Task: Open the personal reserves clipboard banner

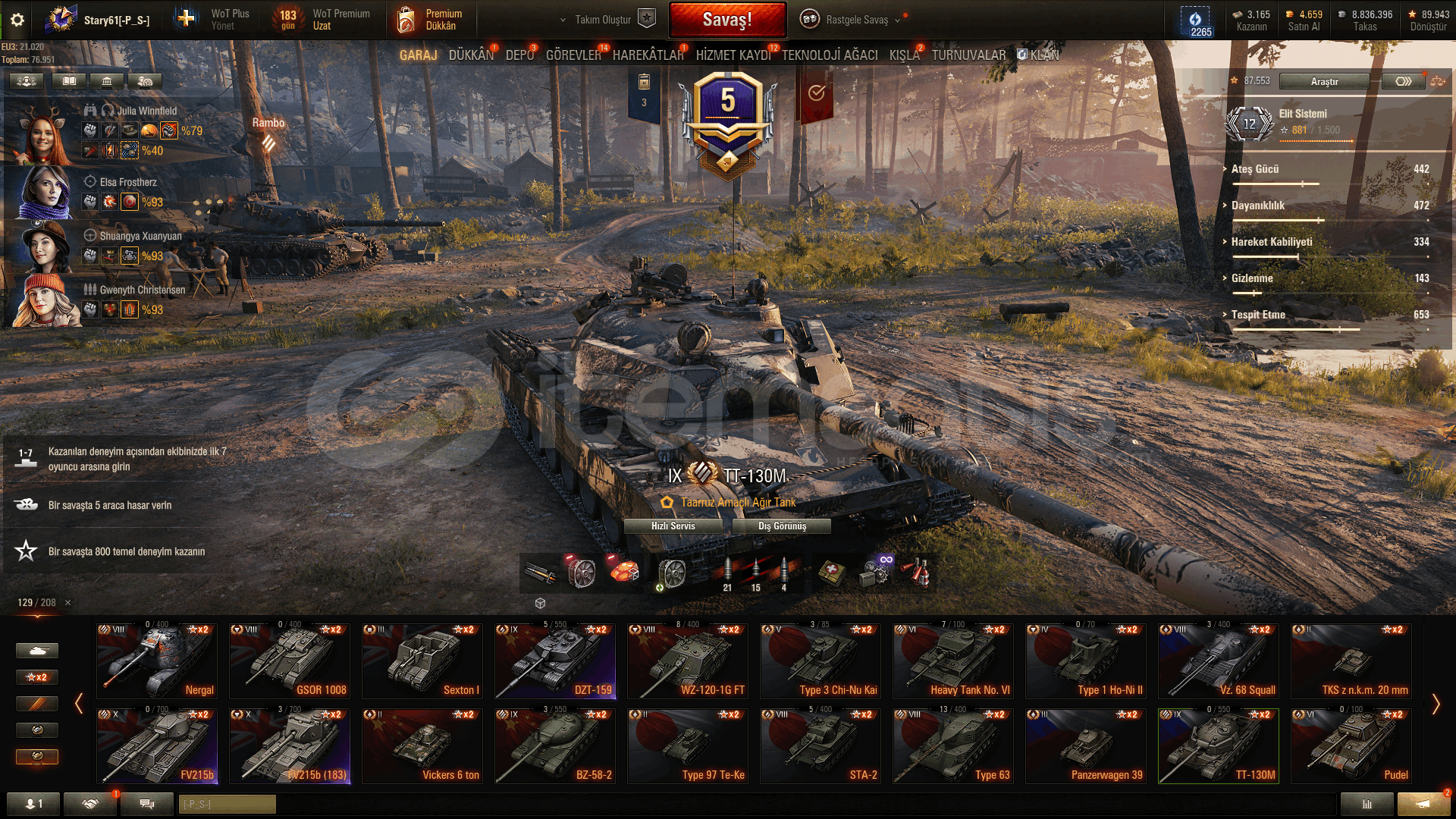Action: pos(644,93)
